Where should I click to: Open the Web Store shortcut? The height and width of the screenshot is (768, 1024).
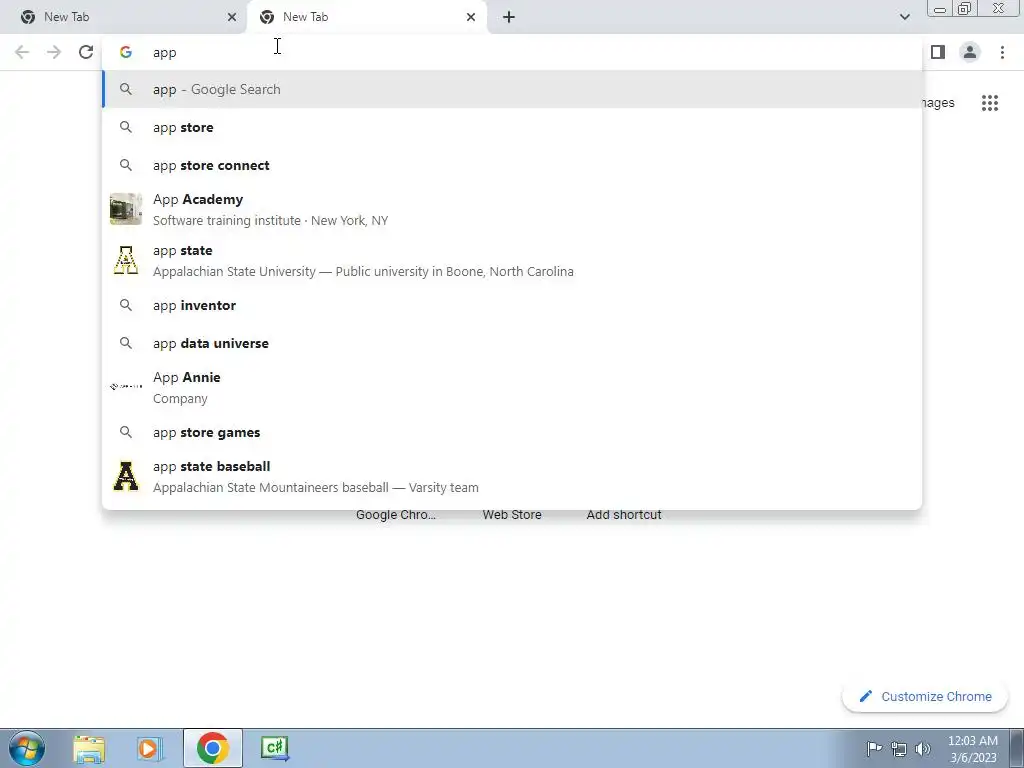tap(512, 515)
